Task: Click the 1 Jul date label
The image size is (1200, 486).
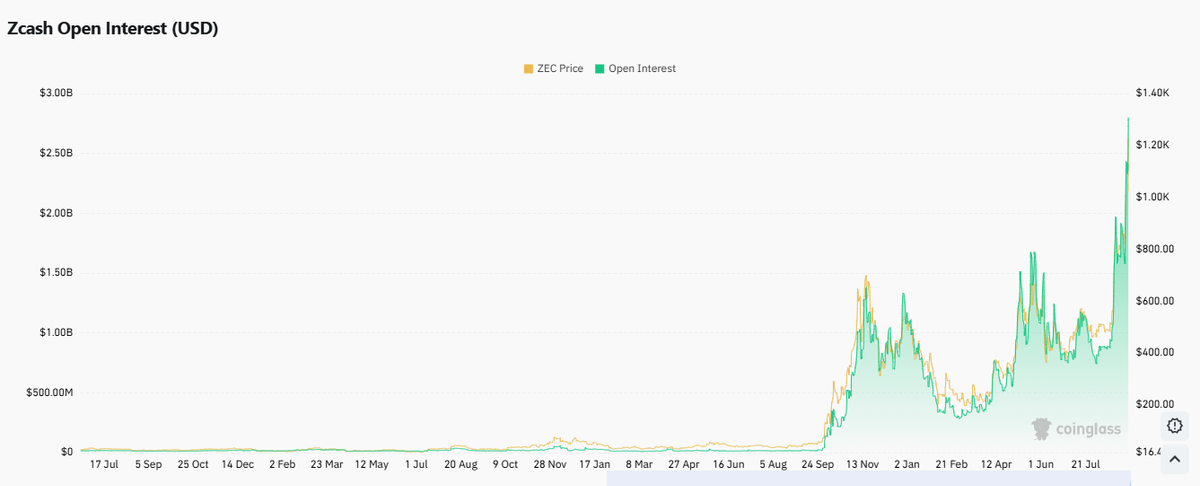Action: [417, 465]
